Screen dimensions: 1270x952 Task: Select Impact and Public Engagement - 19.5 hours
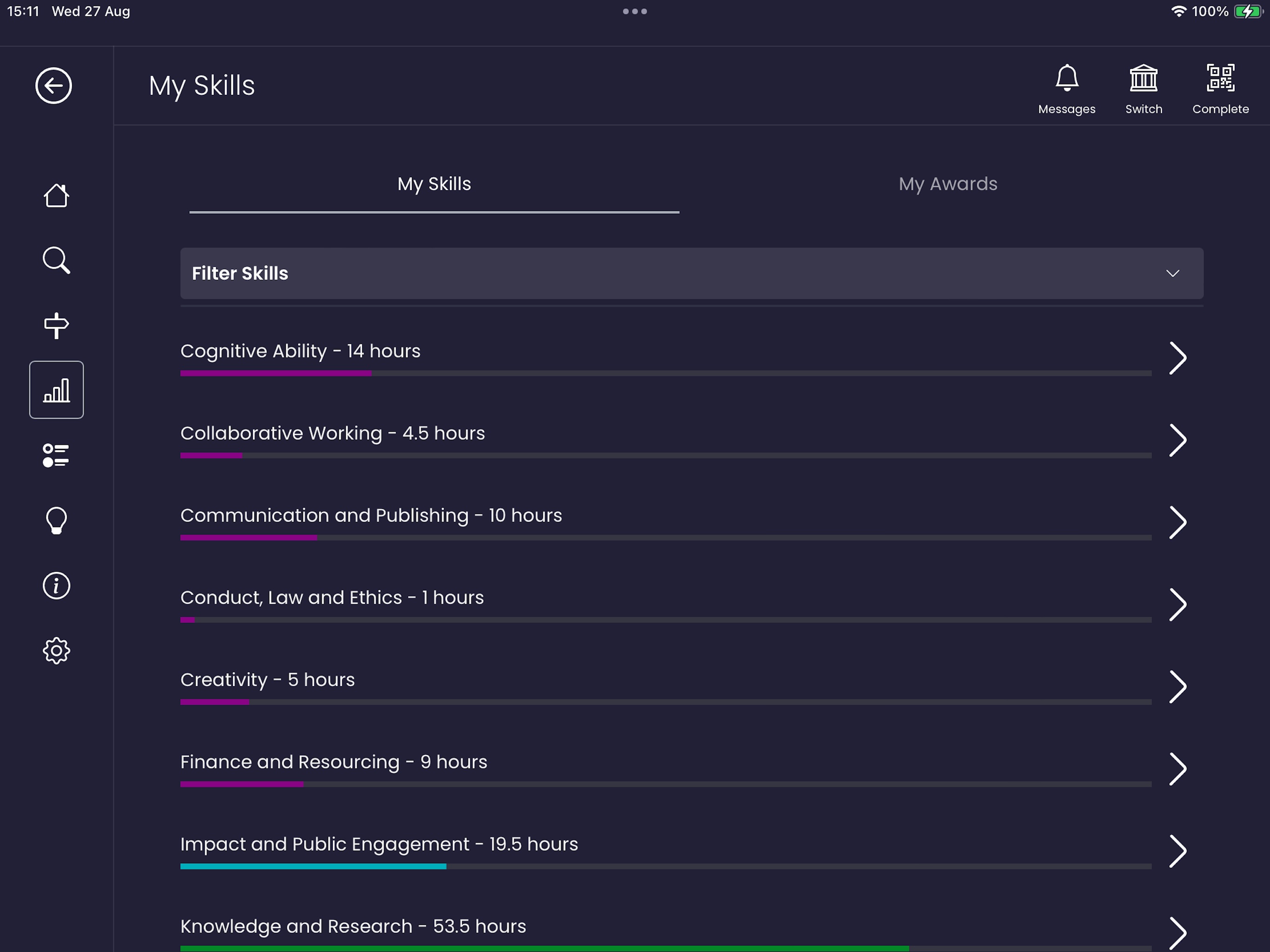[379, 844]
